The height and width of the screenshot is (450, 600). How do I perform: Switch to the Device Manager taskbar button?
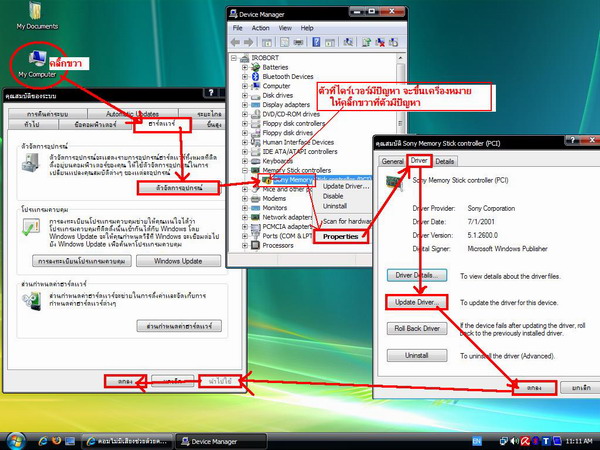coord(221,442)
